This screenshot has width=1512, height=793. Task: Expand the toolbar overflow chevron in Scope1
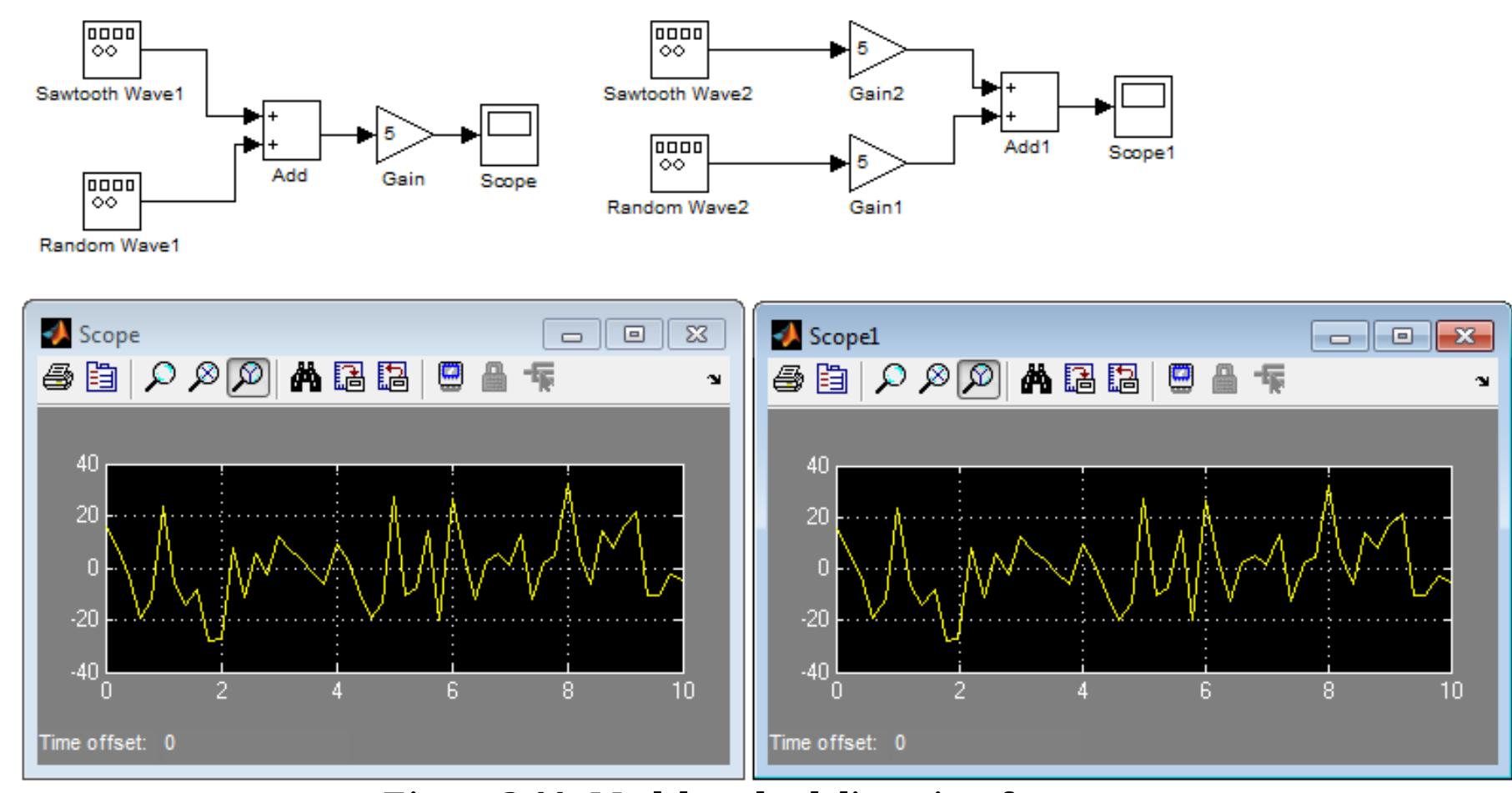pyautogui.click(x=1483, y=382)
